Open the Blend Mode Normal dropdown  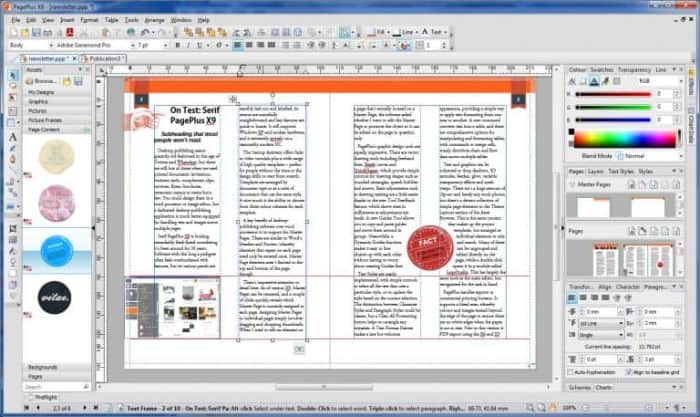click(649, 156)
